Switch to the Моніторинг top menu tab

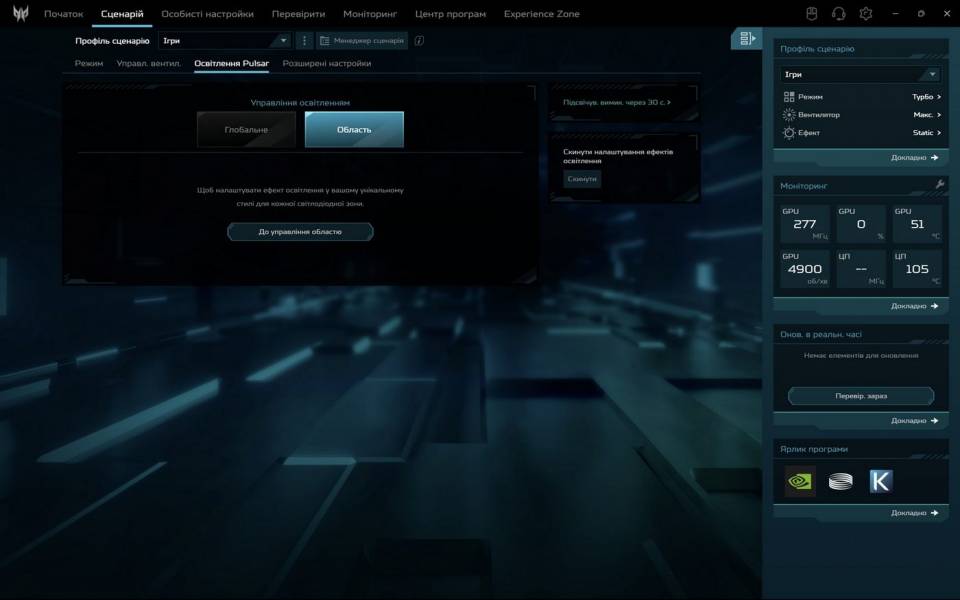pyautogui.click(x=369, y=14)
